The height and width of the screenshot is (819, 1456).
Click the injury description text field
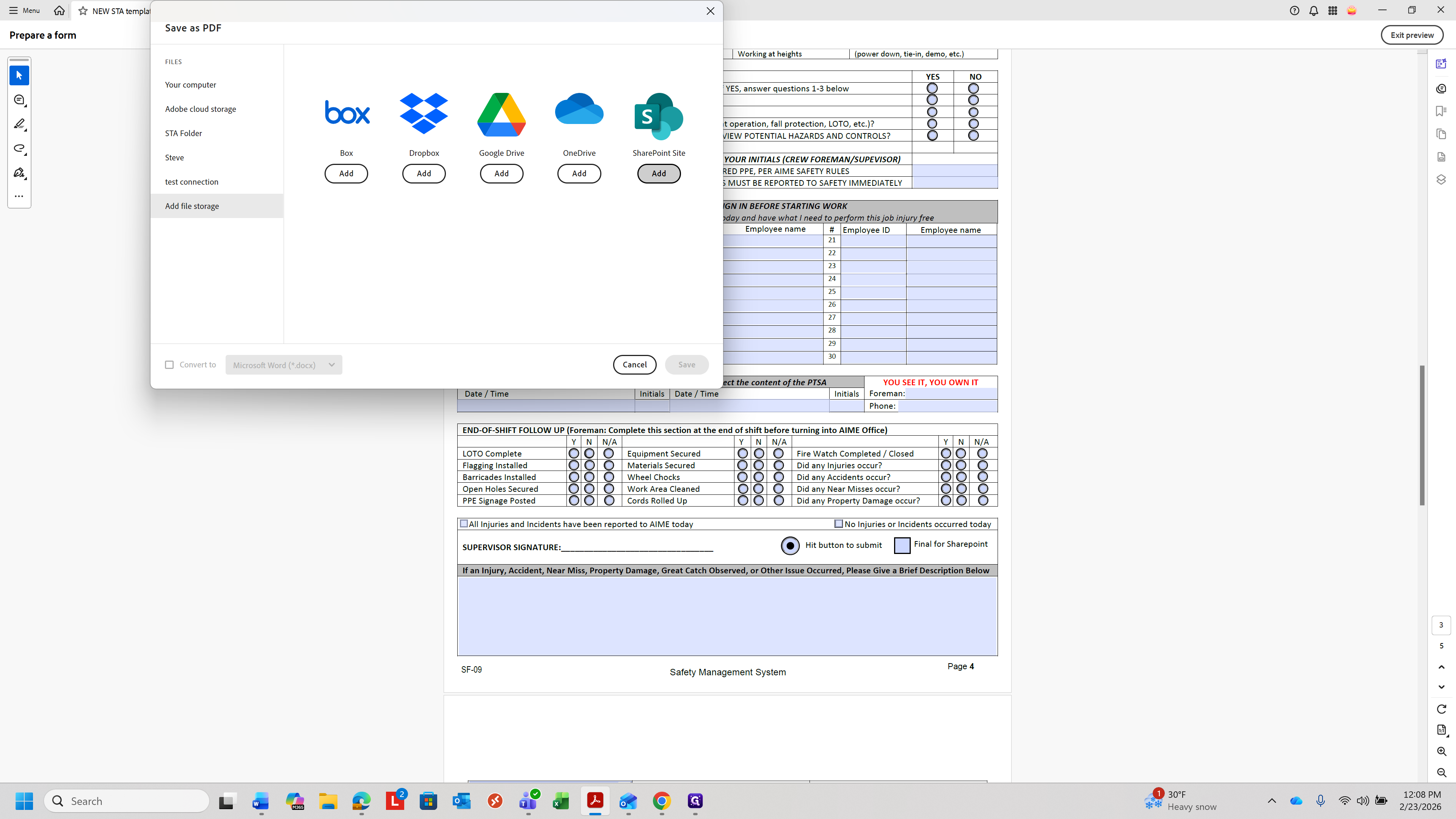pos(727,616)
